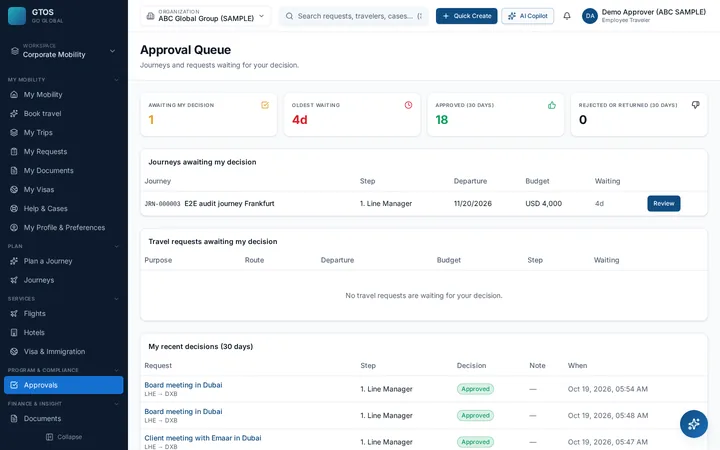Image resolution: width=720 pixels, height=450 pixels.
Task: Open the AI Copilot button
Action: coord(528,16)
